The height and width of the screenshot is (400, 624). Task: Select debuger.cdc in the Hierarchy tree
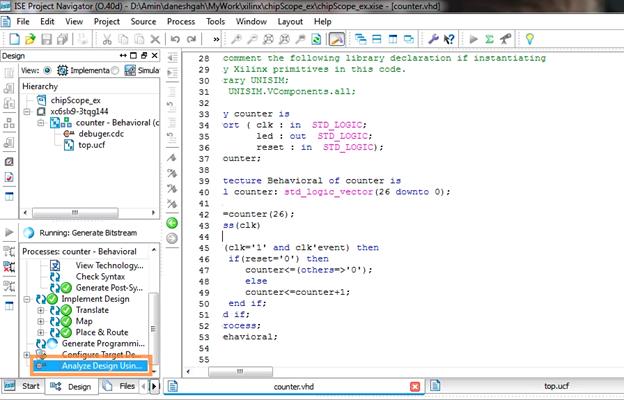click(x=101, y=134)
